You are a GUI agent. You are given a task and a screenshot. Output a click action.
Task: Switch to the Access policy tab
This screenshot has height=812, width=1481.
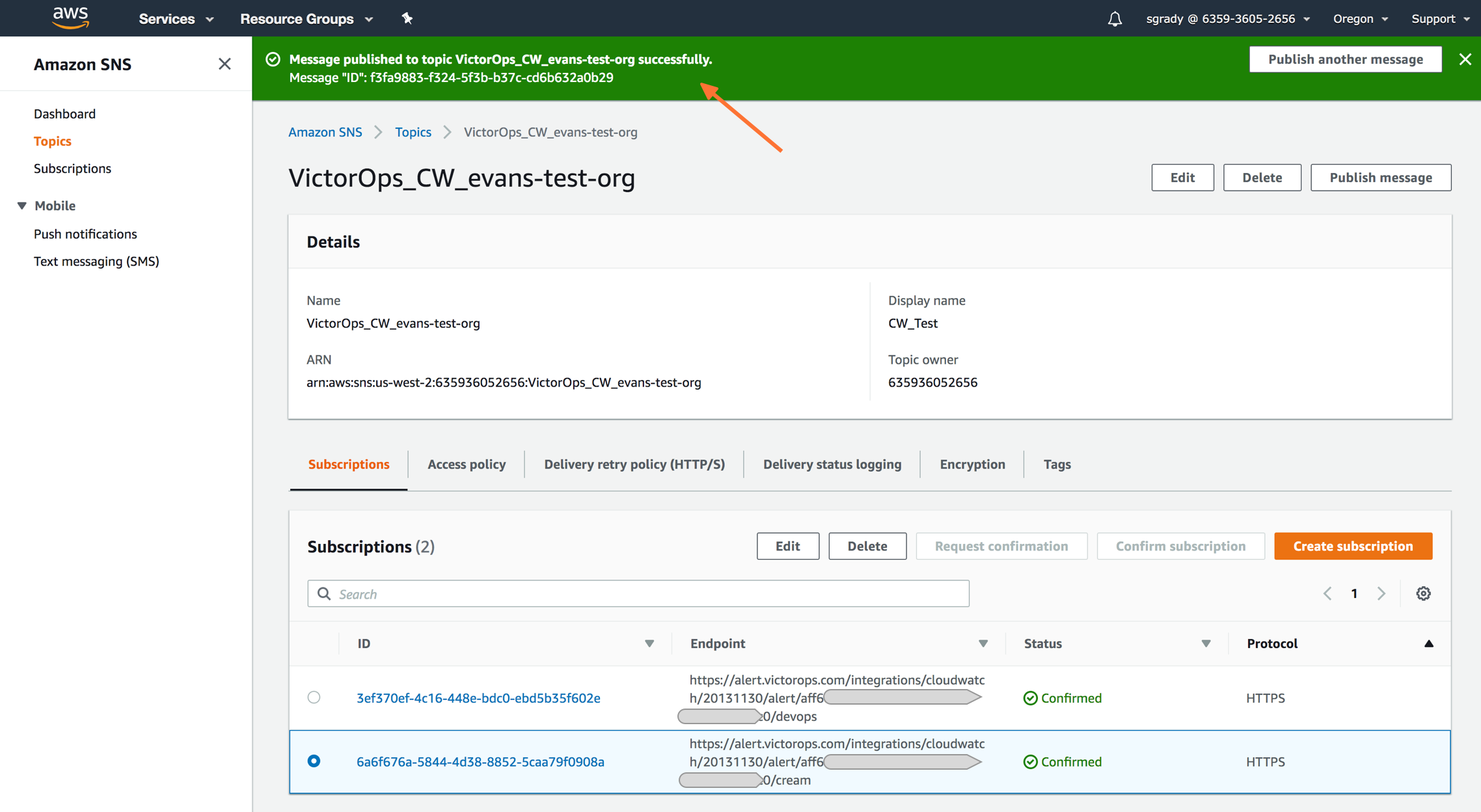coord(467,464)
